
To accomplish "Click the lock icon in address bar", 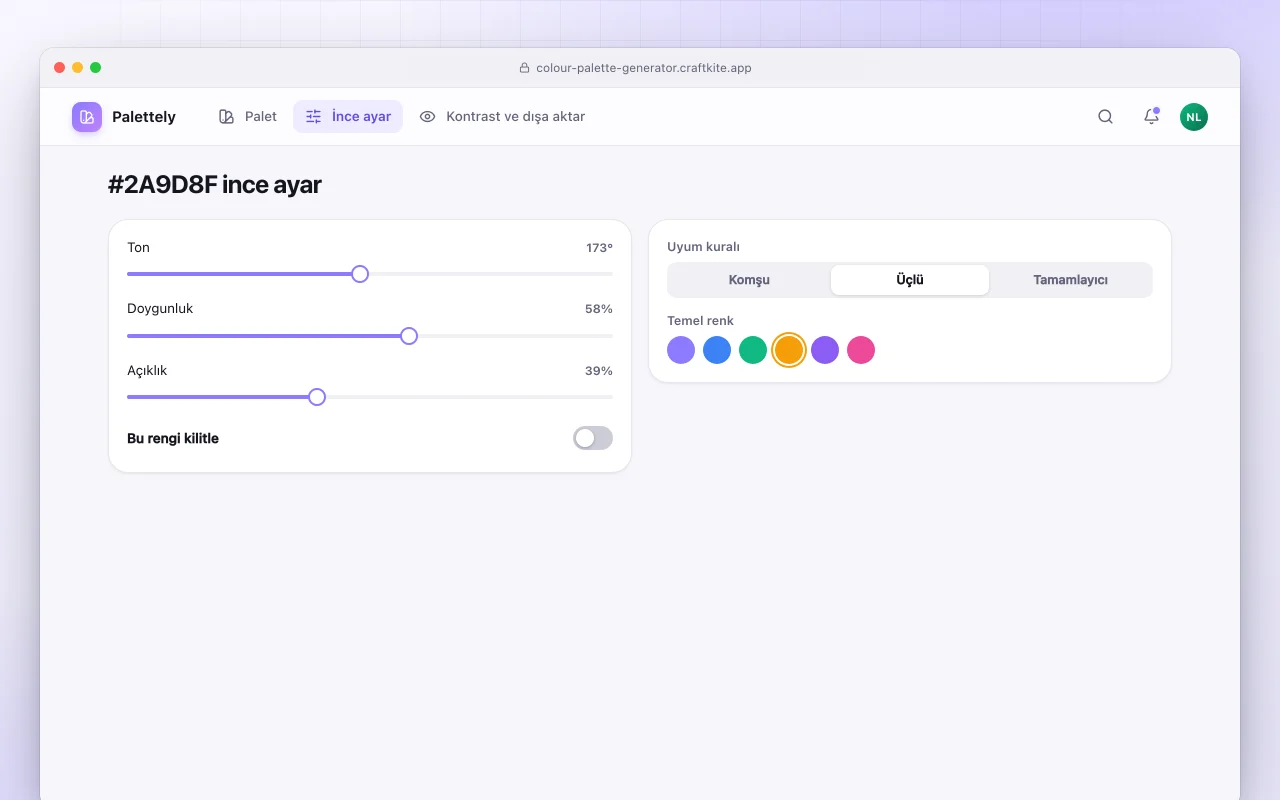I will [x=524, y=68].
